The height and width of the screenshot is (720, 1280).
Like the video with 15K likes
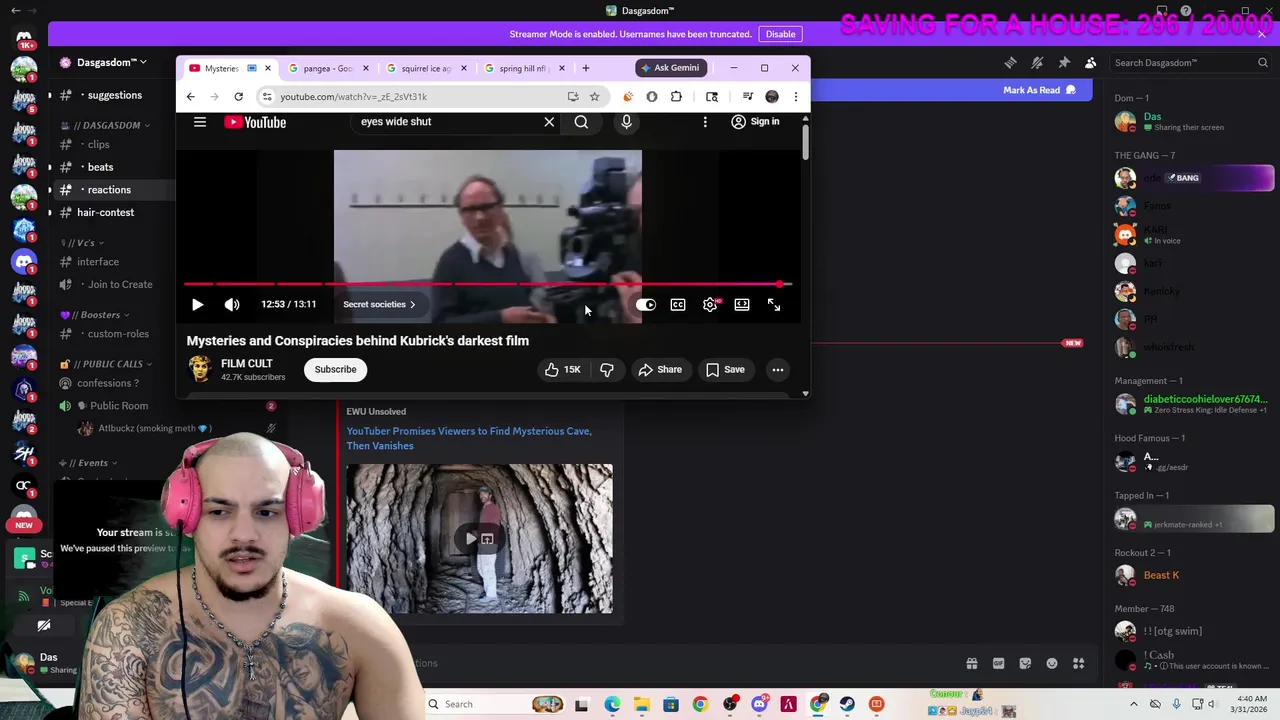pos(562,370)
